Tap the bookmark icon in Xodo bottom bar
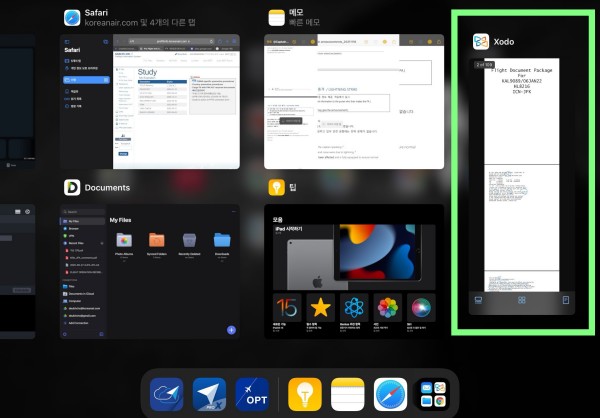The image size is (600, 418). 566,300
